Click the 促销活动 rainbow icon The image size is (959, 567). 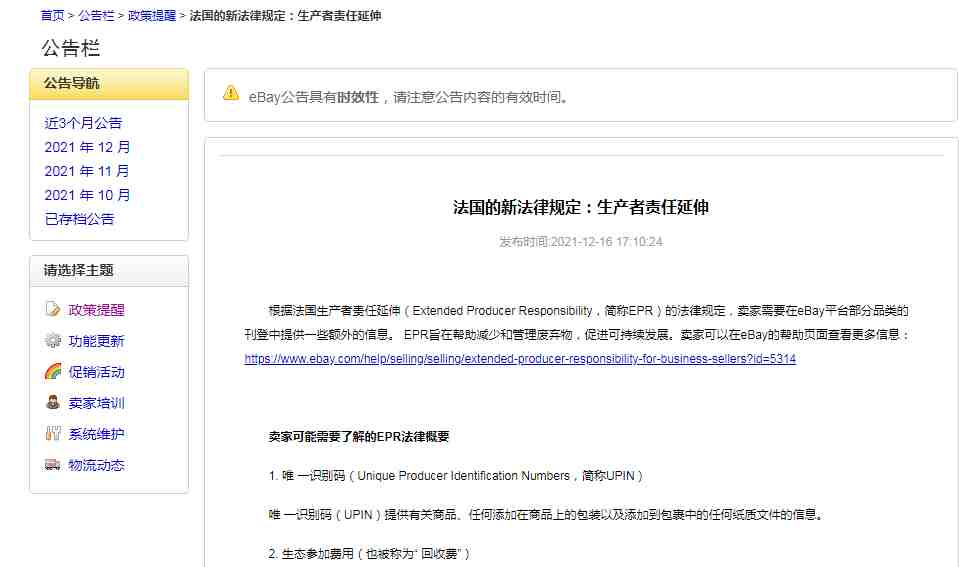(53, 371)
